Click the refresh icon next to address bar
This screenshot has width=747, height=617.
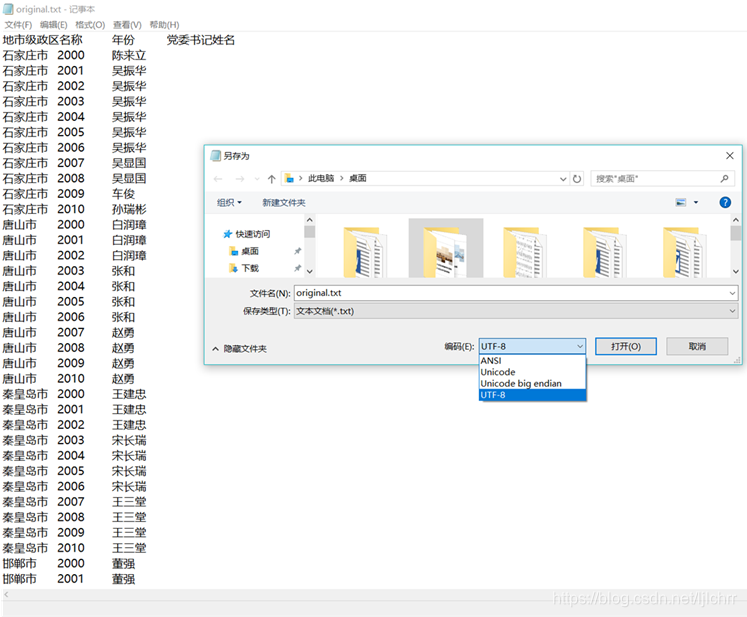coord(577,179)
